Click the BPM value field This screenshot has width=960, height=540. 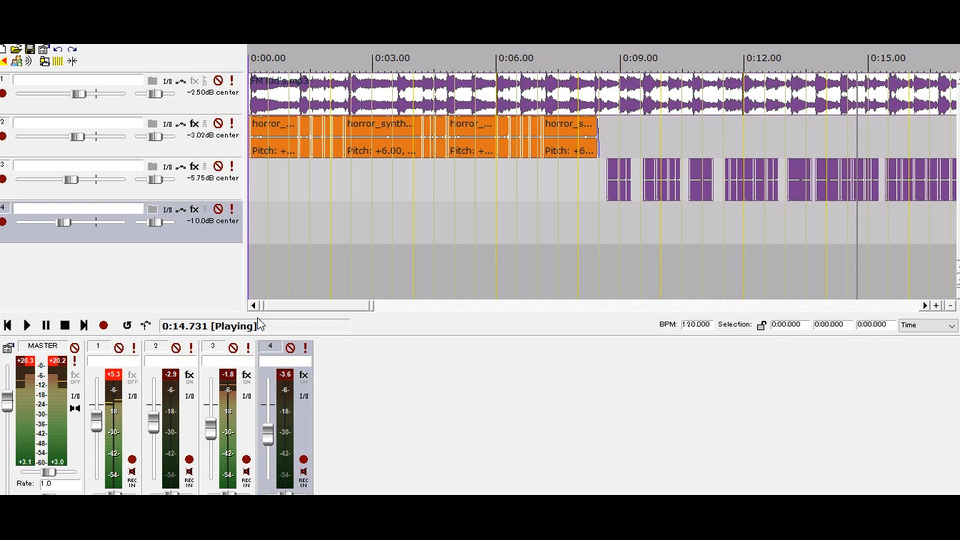(x=696, y=324)
